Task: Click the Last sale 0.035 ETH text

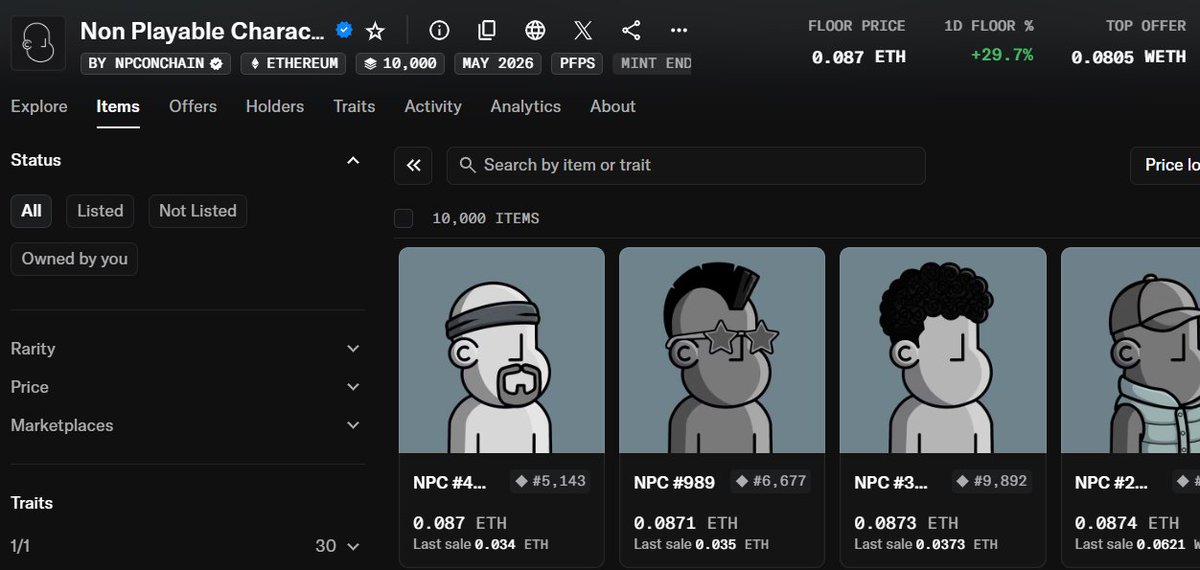Action: pos(701,544)
